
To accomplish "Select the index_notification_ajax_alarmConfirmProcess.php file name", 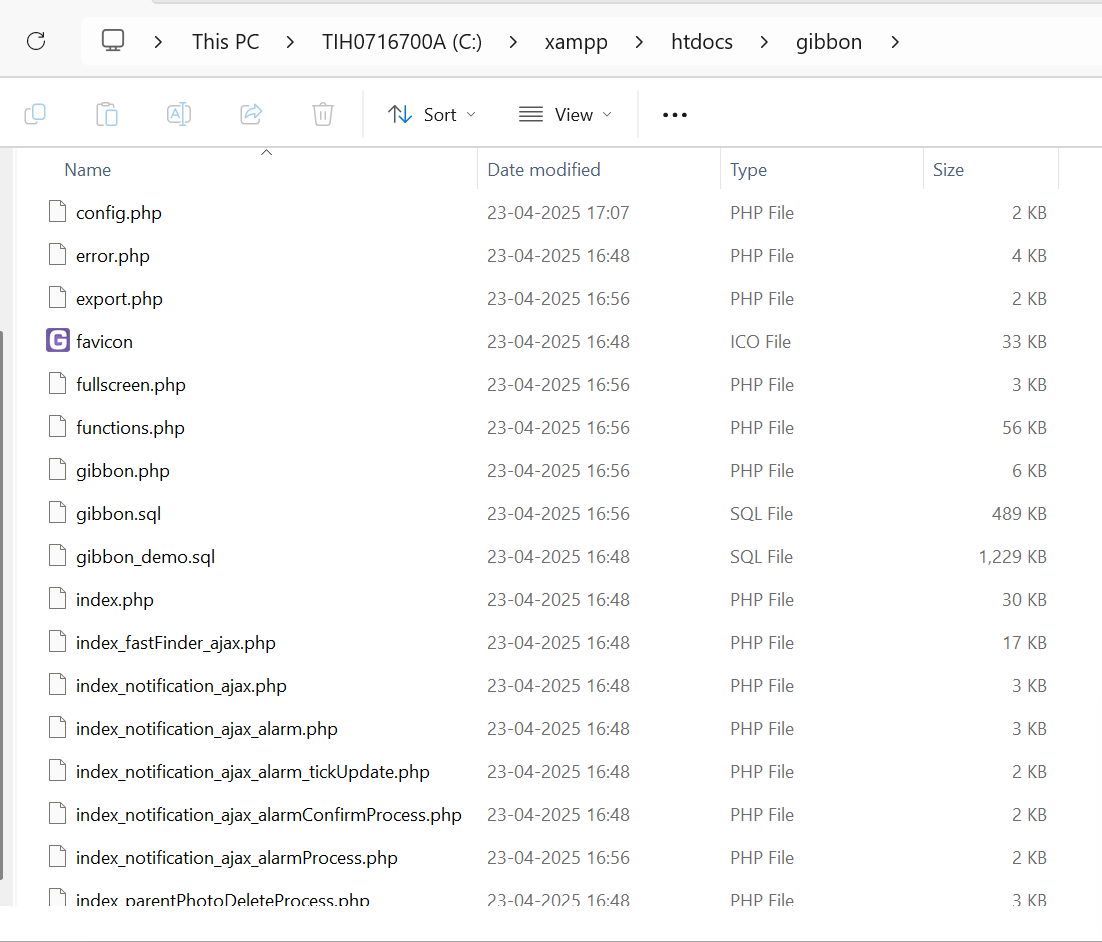I will (268, 814).
